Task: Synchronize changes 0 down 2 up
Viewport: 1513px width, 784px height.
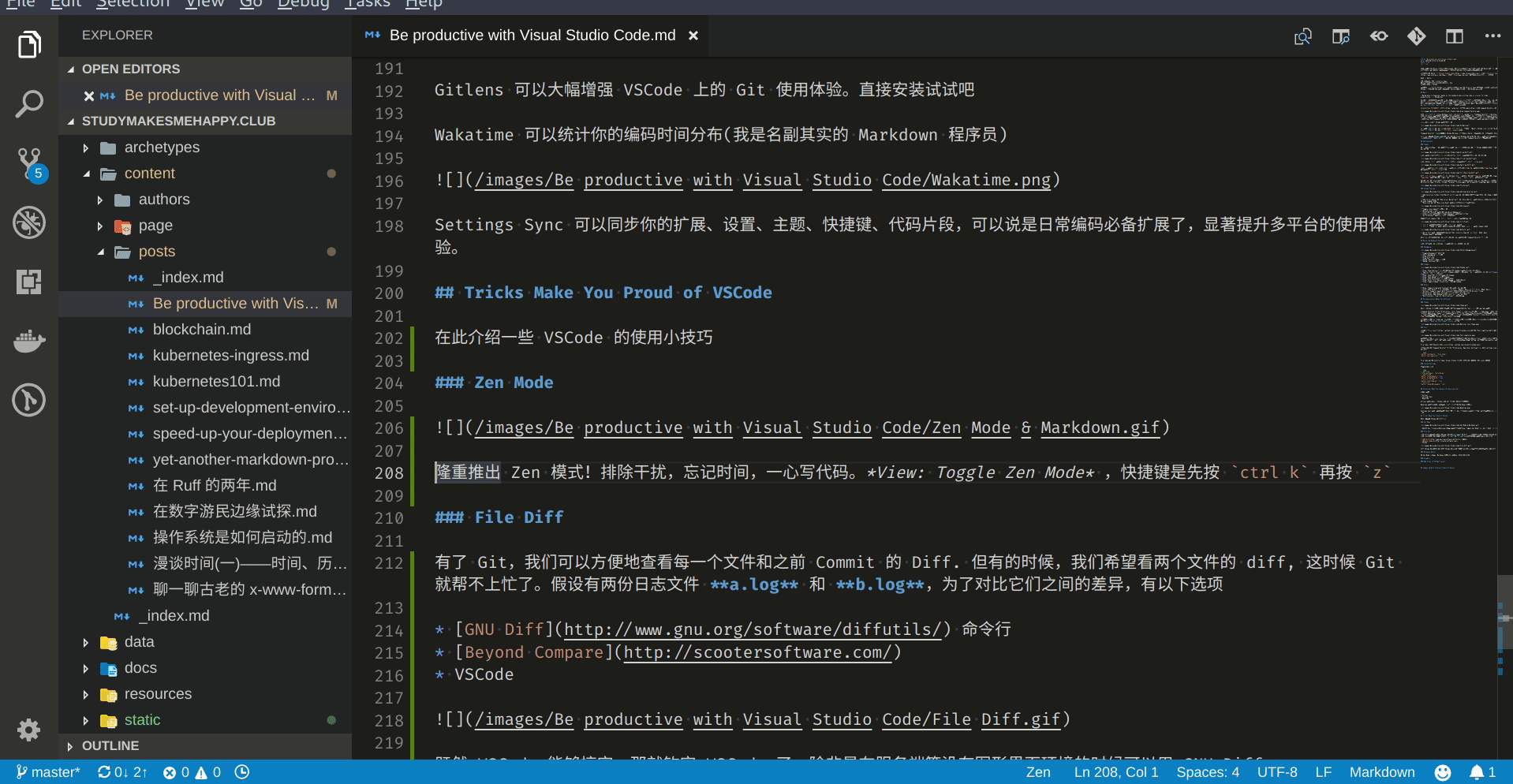Action: tap(122, 772)
